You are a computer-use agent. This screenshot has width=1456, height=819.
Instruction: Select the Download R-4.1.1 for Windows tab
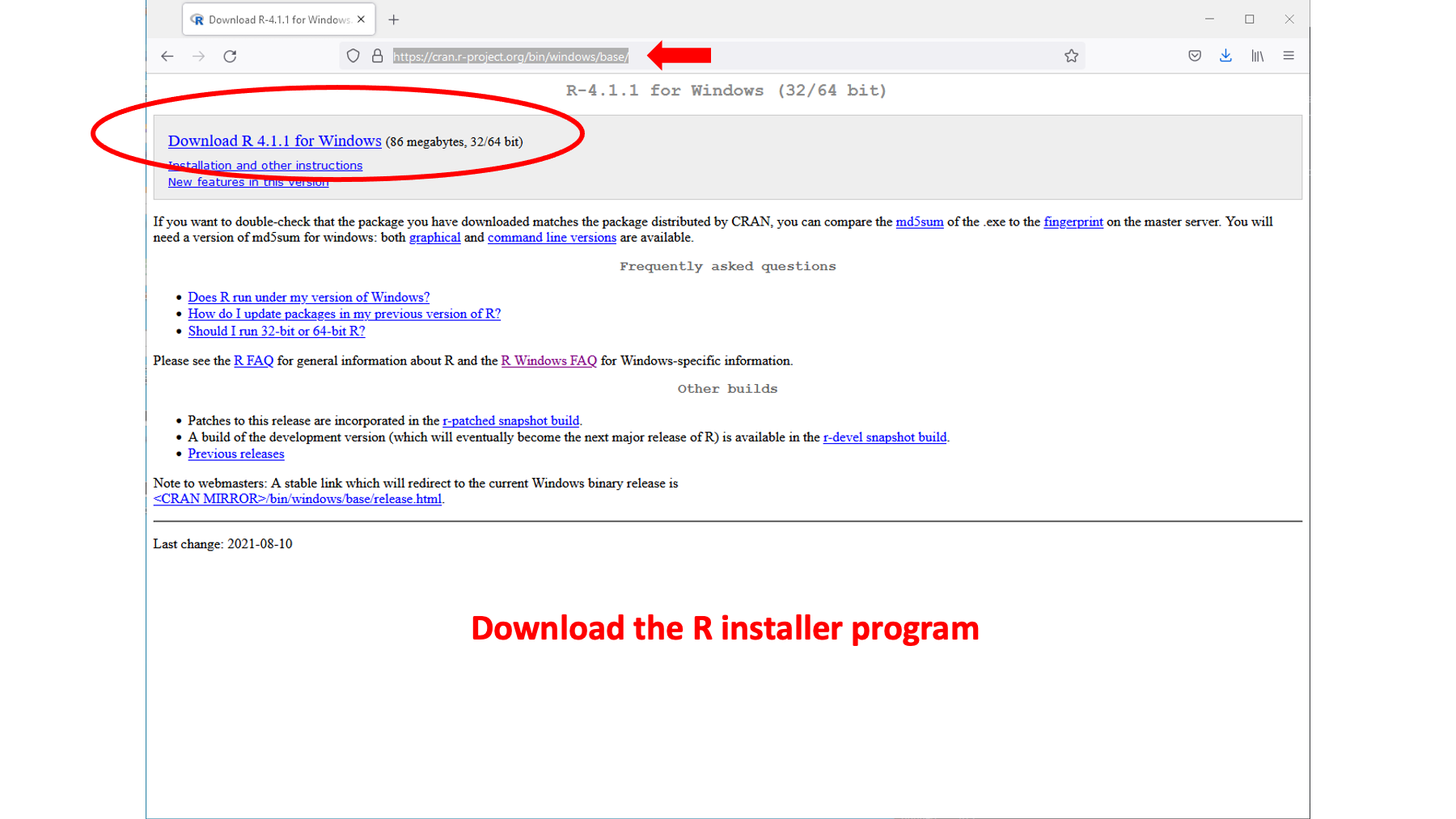[x=279, y=19]
